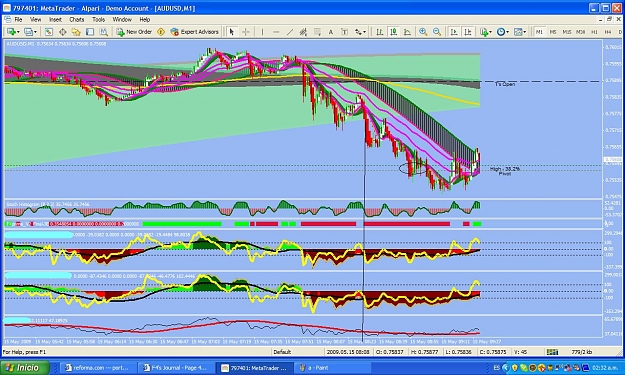Expand the Profiles dropdown arrow
The height and width of the screenshot is (375, 625).
(35, 32)
